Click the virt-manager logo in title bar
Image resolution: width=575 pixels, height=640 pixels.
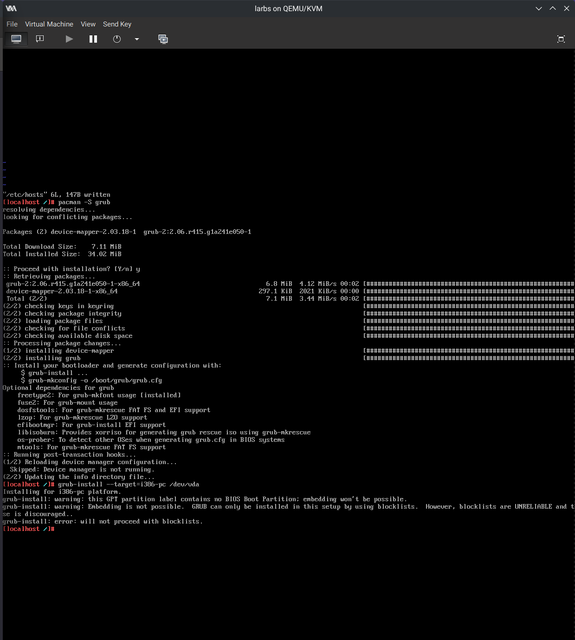pos(11,8)
